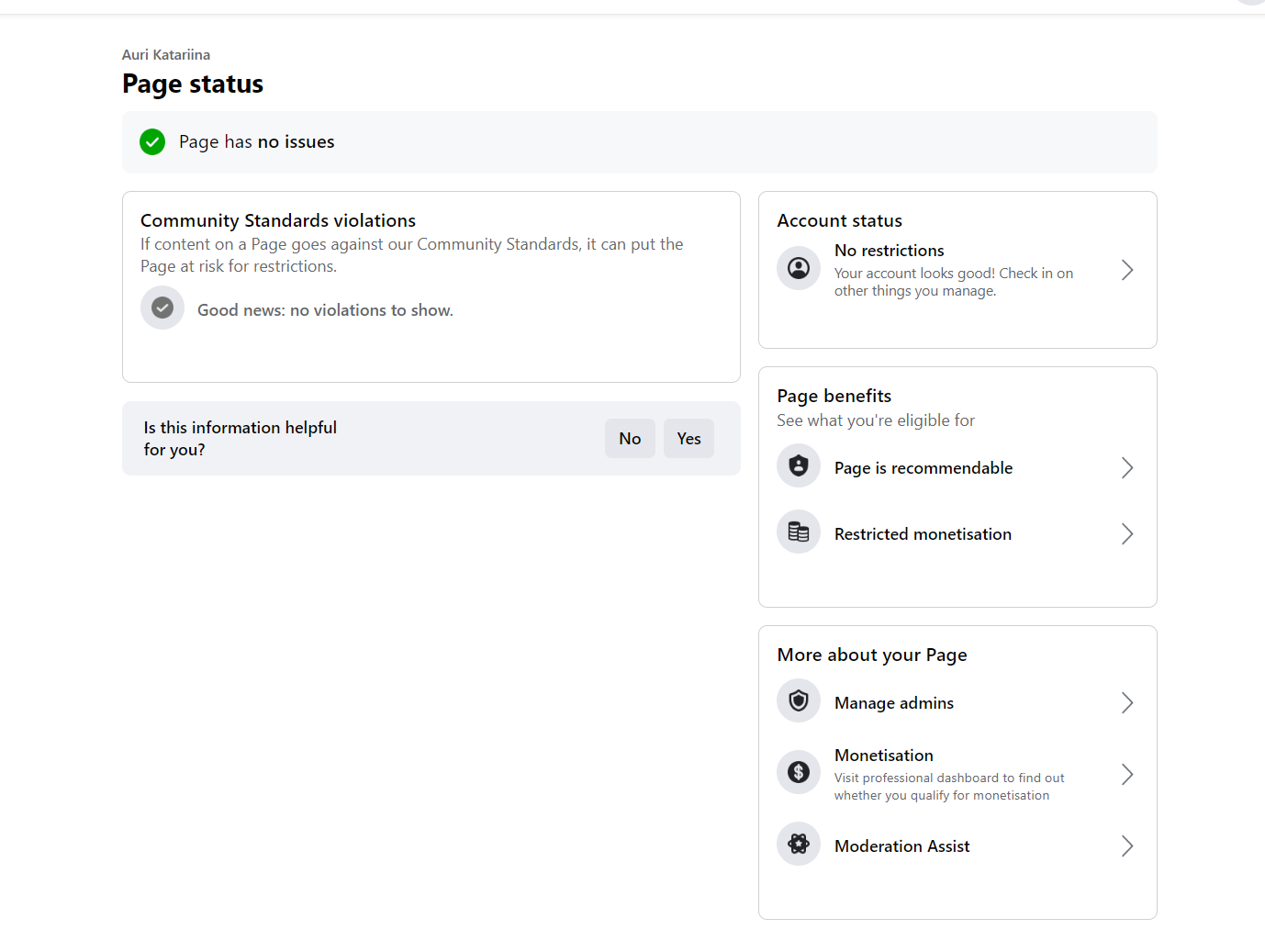Screen dimensions: 1265x952
Task: Click the Account status heading
Action: click(840, 220)
